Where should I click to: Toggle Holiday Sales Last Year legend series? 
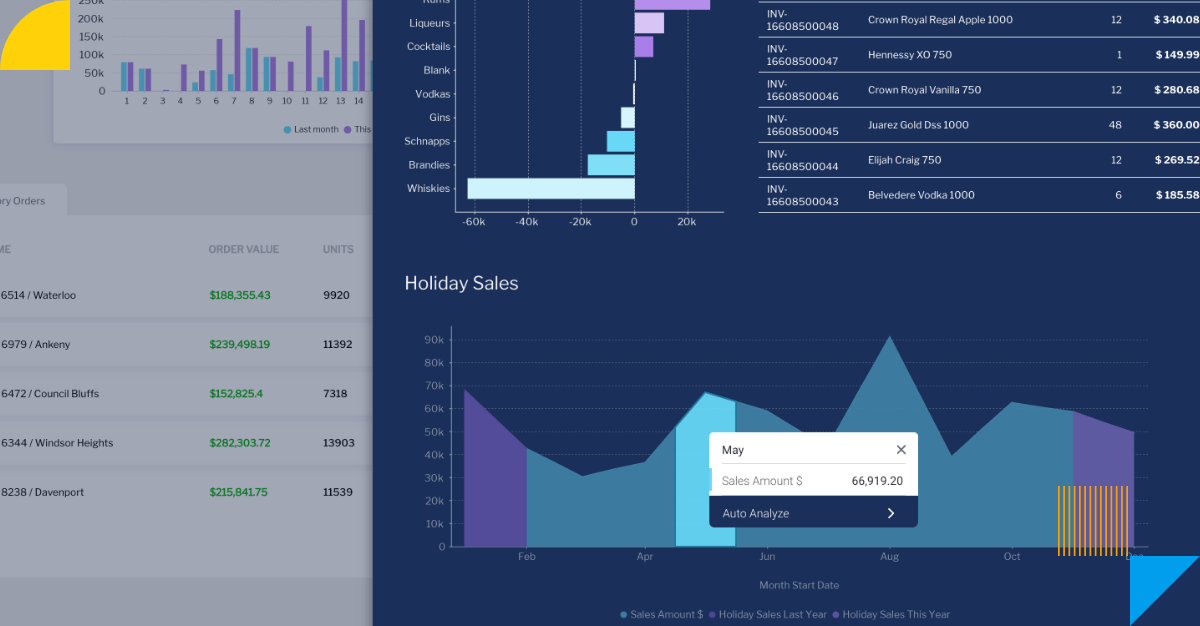pyautogui.click(x=770, y=614)
